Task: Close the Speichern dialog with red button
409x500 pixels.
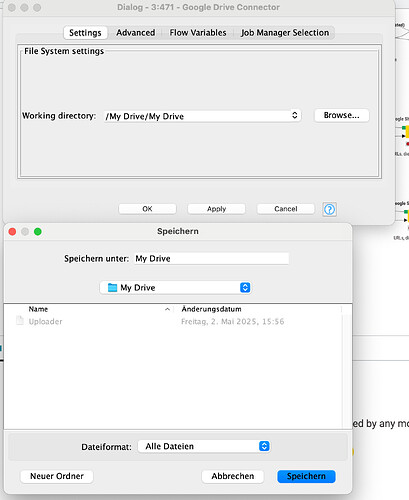Action: [x=12, y=232]
